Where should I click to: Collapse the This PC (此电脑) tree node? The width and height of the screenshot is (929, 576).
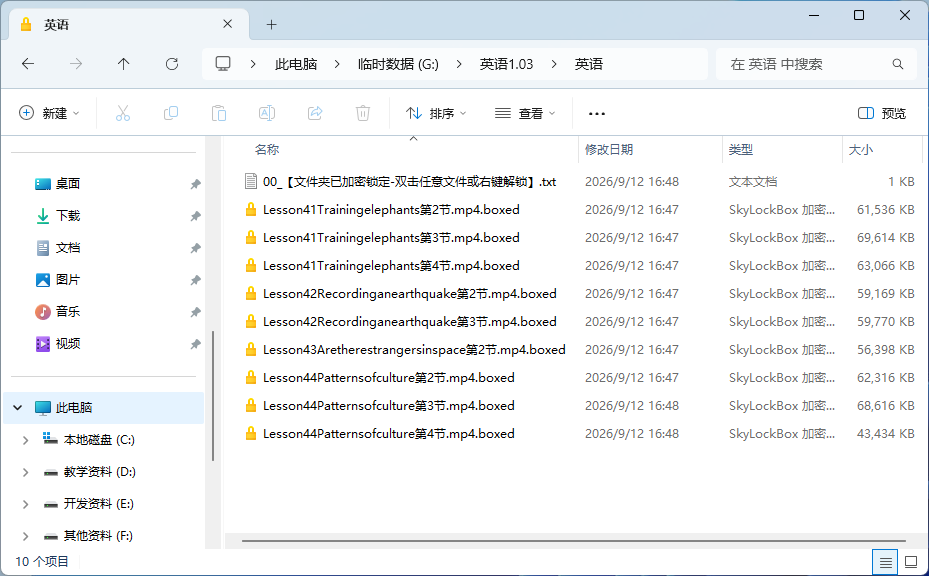(x=18, y=408)
